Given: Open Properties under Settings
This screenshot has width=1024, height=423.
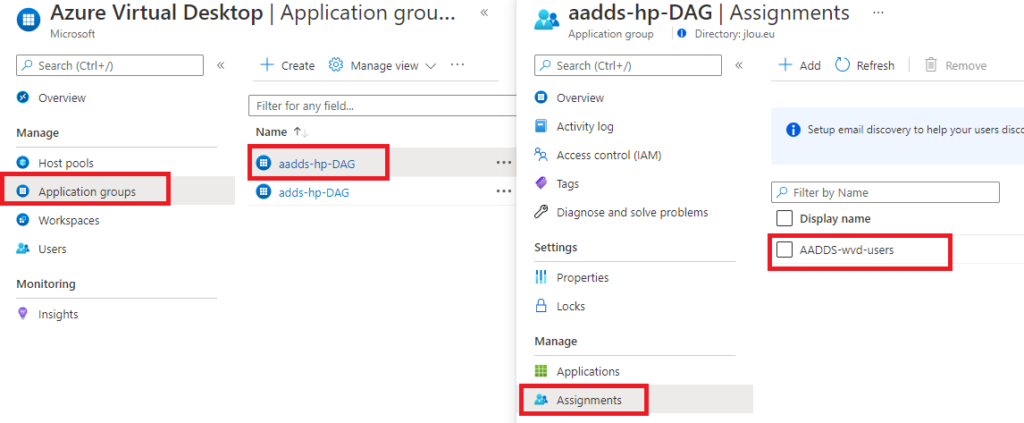Looking at the screenshot, I should [582, 277].
